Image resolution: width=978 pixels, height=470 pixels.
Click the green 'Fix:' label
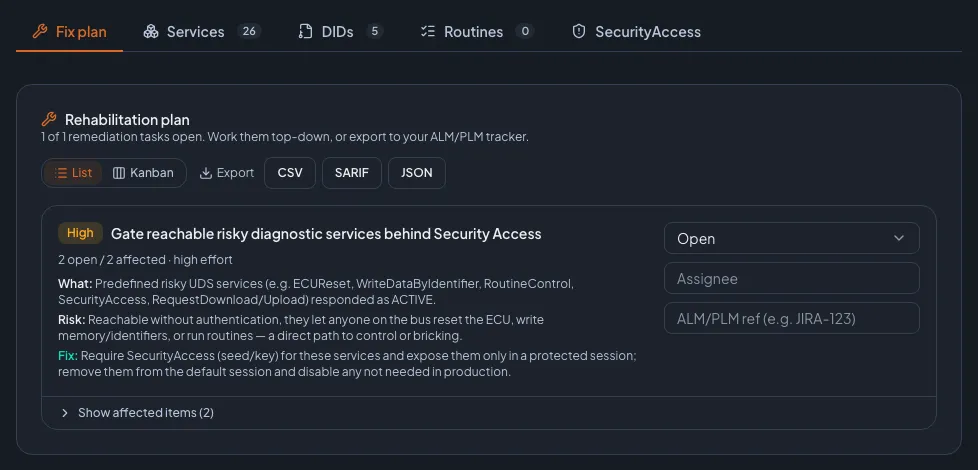coord(68,356)
